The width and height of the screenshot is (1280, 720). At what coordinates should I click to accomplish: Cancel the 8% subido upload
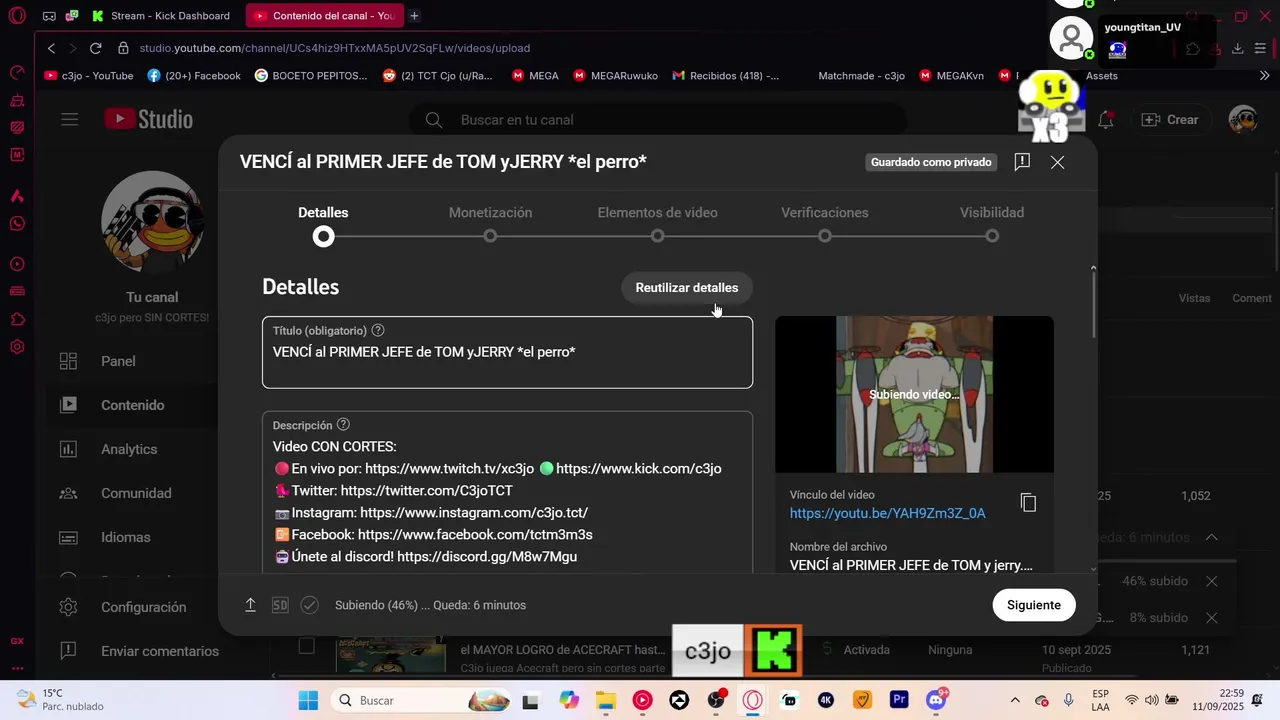[x=1211, y=618]
